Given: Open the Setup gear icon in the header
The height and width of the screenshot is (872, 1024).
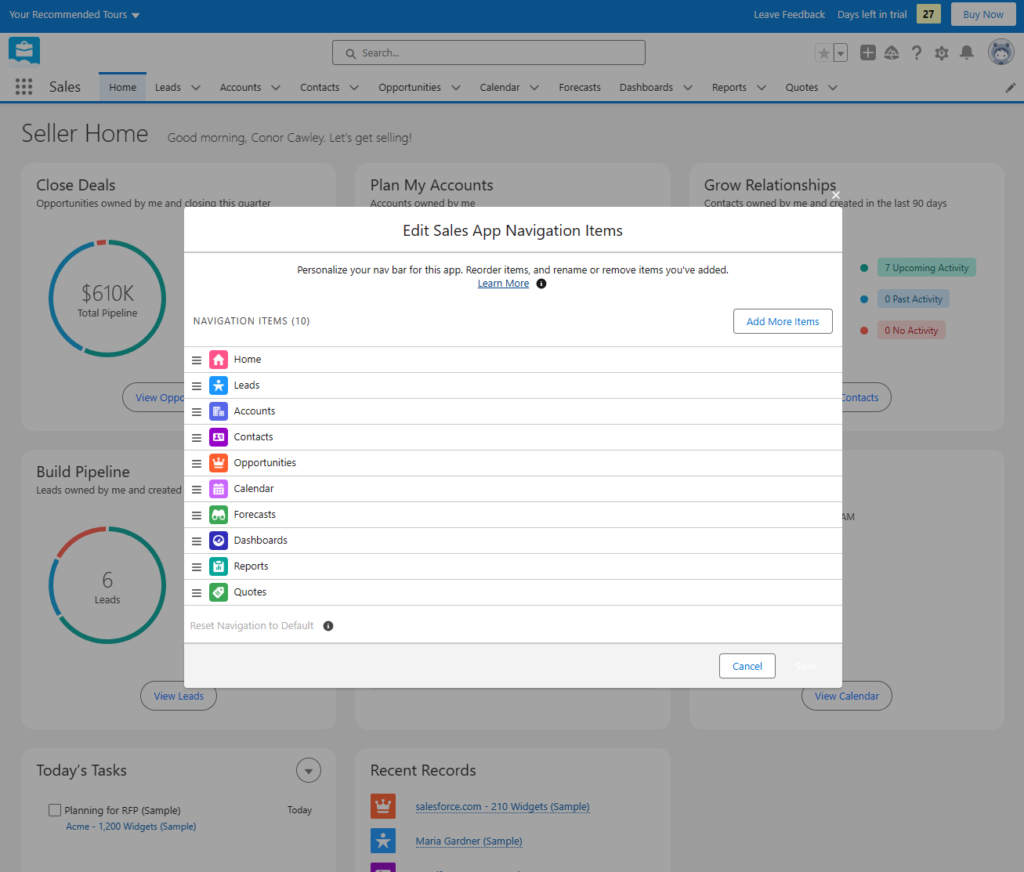Looking at the screenshot, I should 941,53.
